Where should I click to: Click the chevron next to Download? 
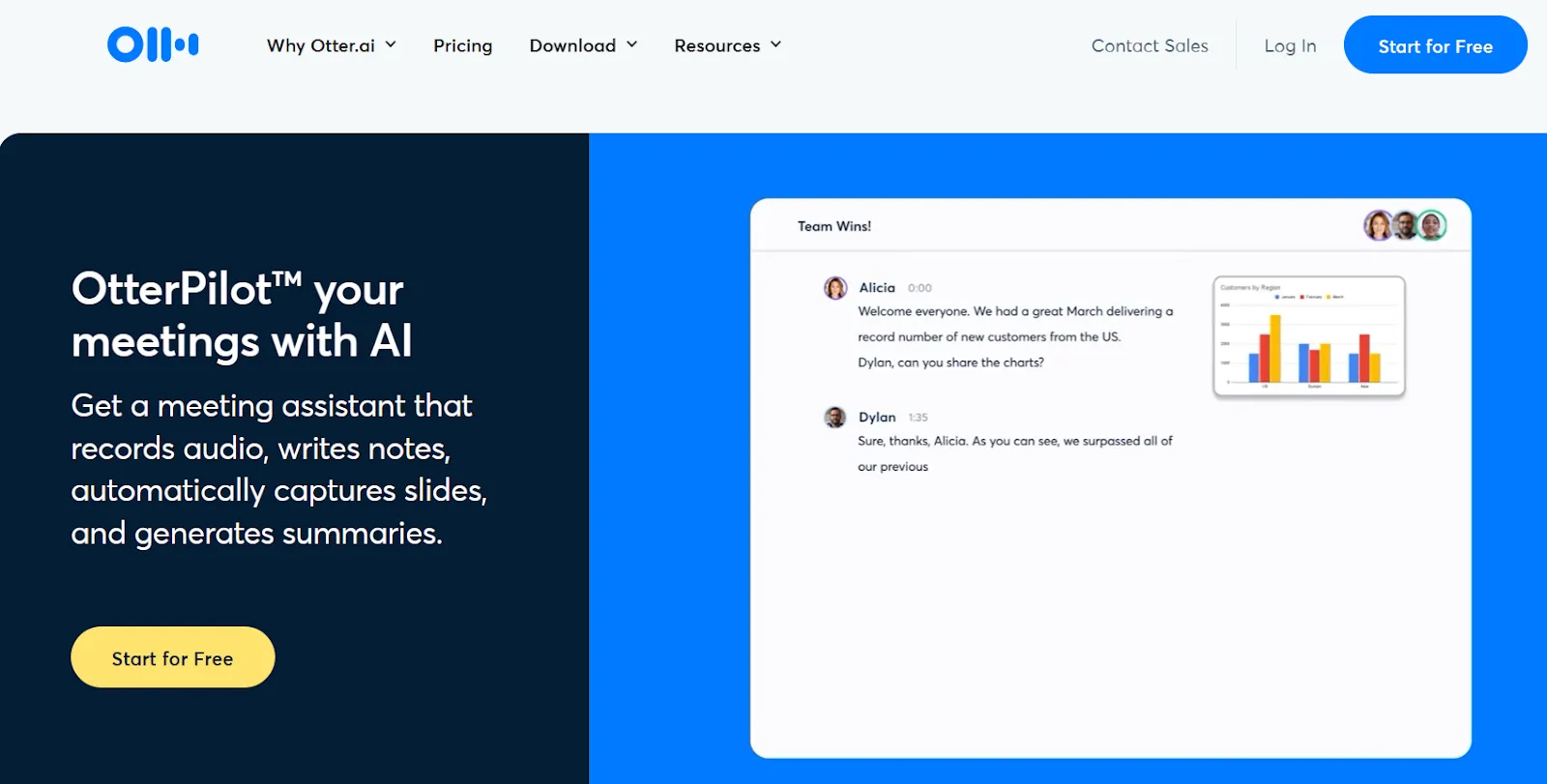(631, 44)
